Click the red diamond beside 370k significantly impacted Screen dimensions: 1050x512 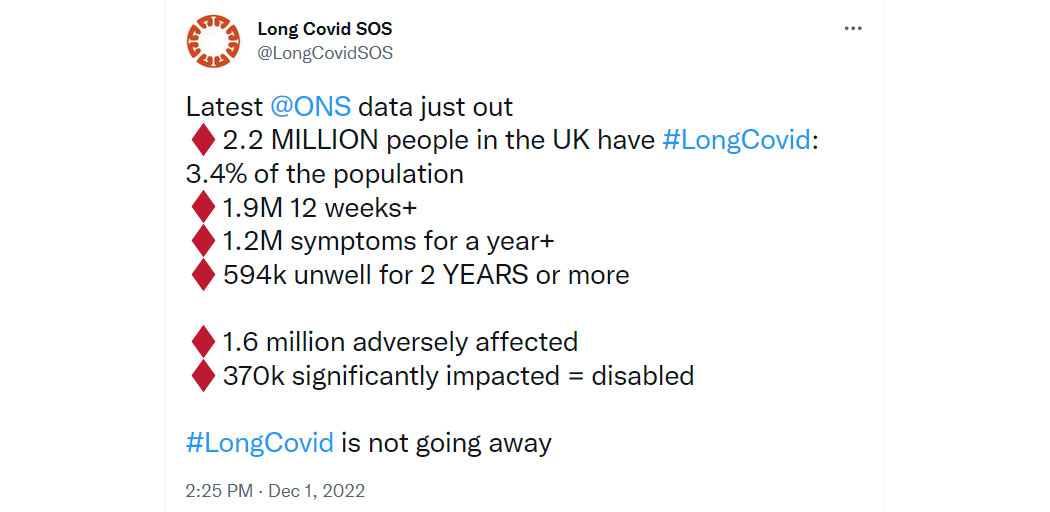[x=203, y=375]
